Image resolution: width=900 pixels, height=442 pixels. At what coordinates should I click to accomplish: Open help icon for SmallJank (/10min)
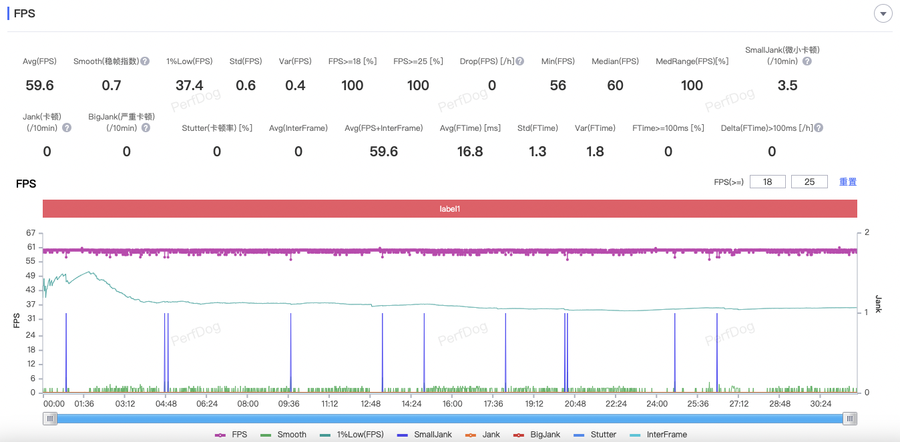(x=807, y=62)
